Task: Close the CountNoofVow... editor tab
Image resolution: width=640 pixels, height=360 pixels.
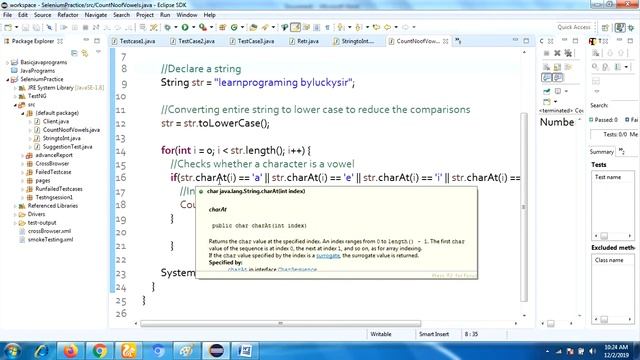Action: click(445, 41)
